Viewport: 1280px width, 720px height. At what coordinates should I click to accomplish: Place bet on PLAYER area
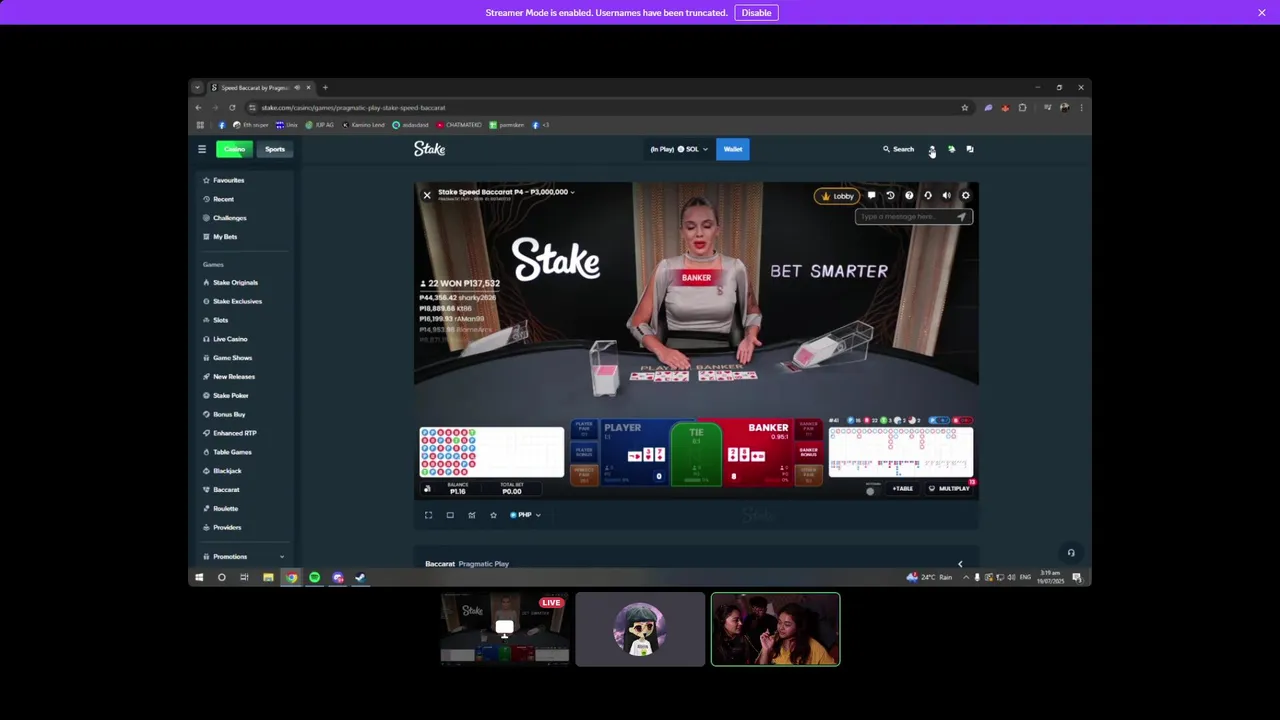[x=633, y=453]
